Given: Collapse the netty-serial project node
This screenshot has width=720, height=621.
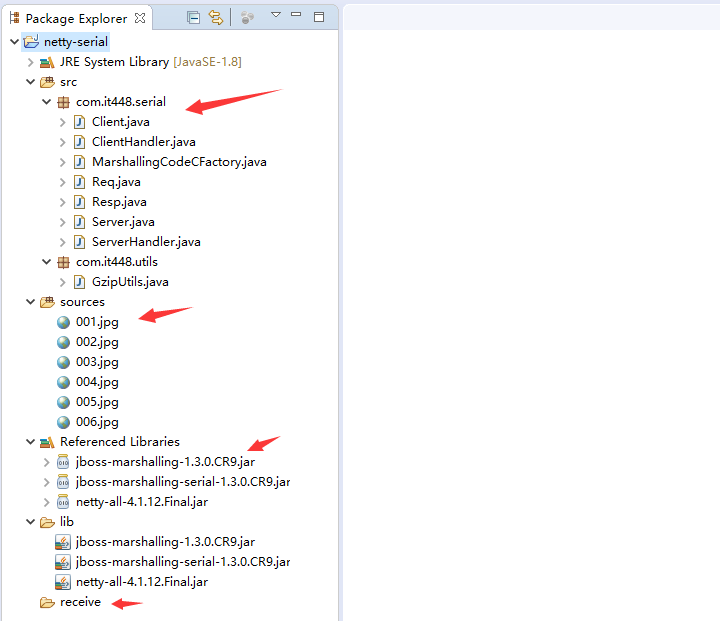Looking at the screenshot, I should [14, 42].
